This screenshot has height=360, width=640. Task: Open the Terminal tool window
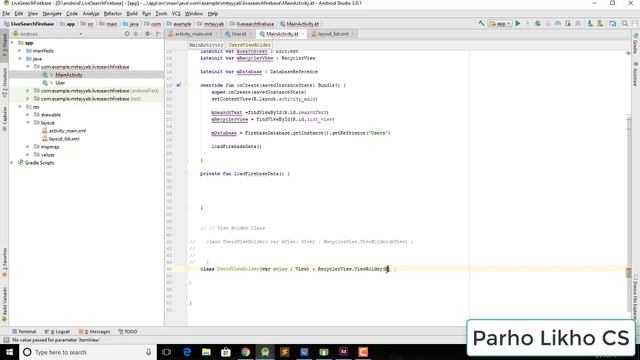coord(24,331)
